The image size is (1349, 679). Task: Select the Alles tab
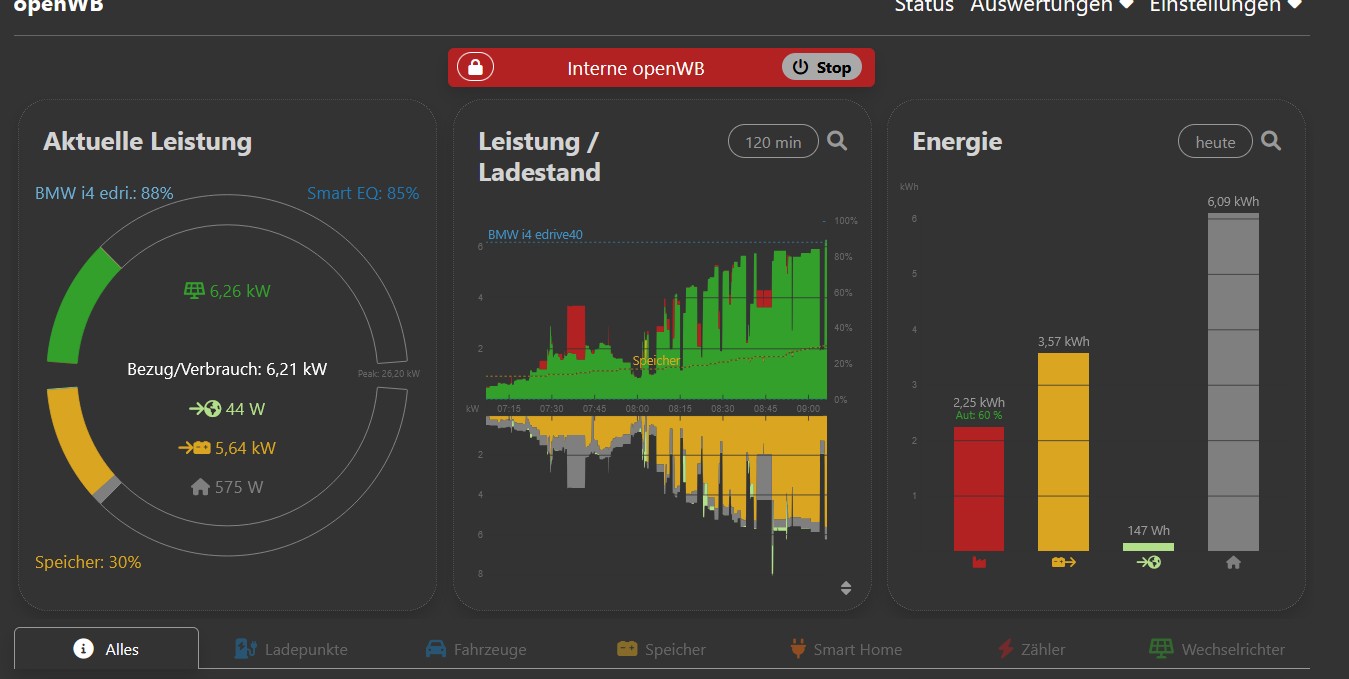click(107, 648)
